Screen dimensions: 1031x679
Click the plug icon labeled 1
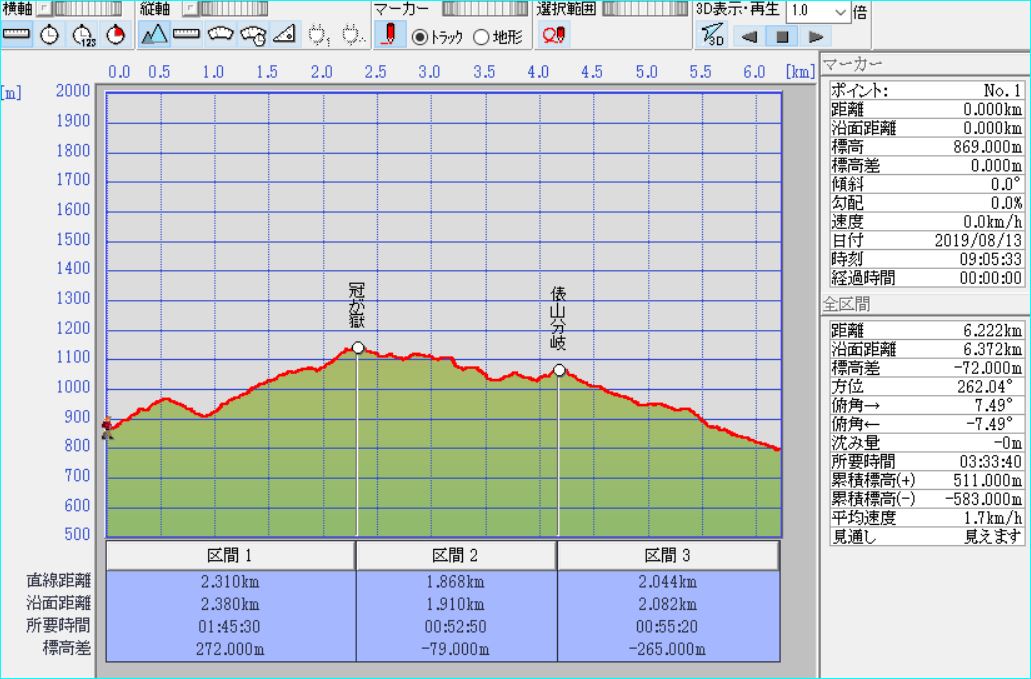(x=318, y=35)
